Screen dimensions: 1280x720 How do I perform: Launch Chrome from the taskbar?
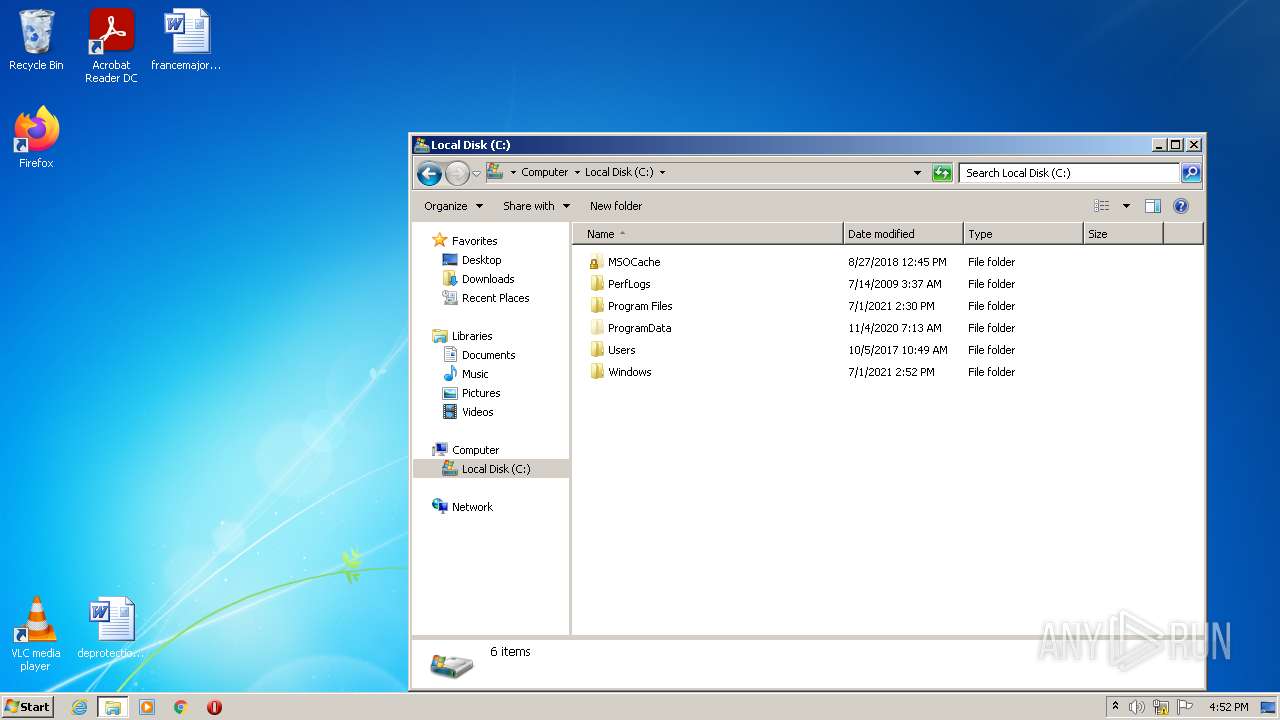click(181, 707)
